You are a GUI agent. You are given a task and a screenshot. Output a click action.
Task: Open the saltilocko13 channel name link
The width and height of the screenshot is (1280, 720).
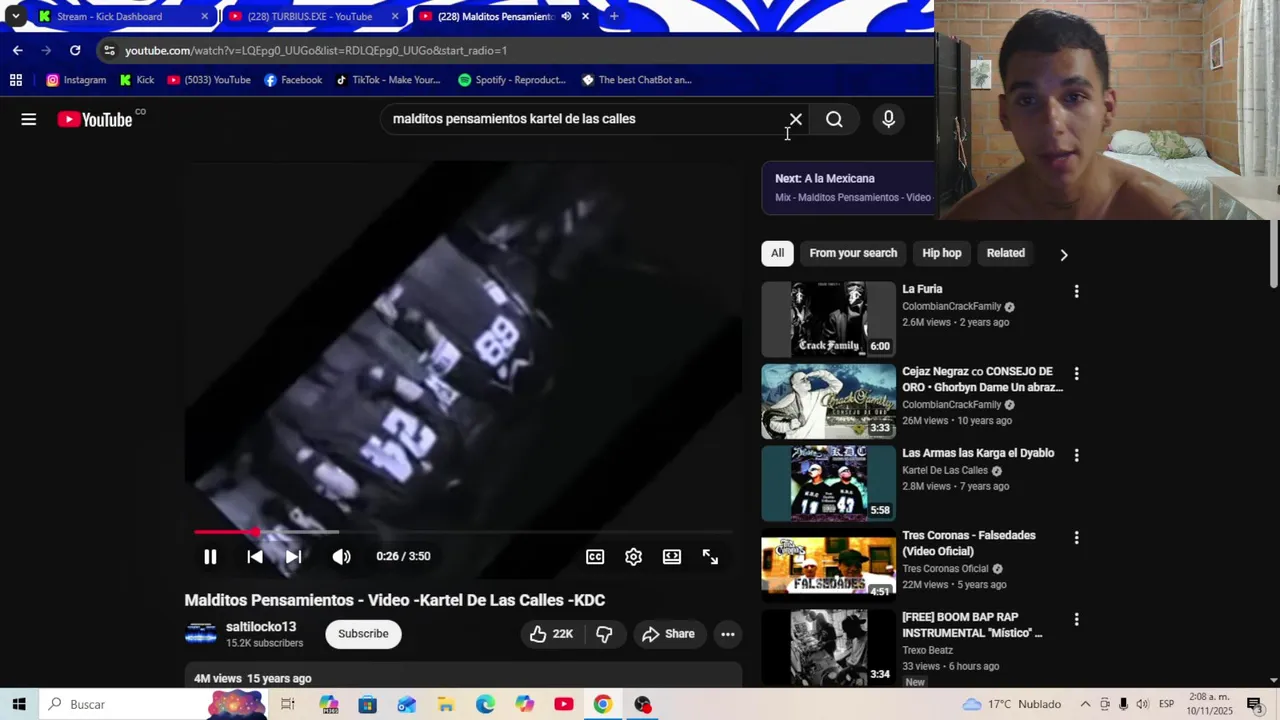(x=261, y=627)
